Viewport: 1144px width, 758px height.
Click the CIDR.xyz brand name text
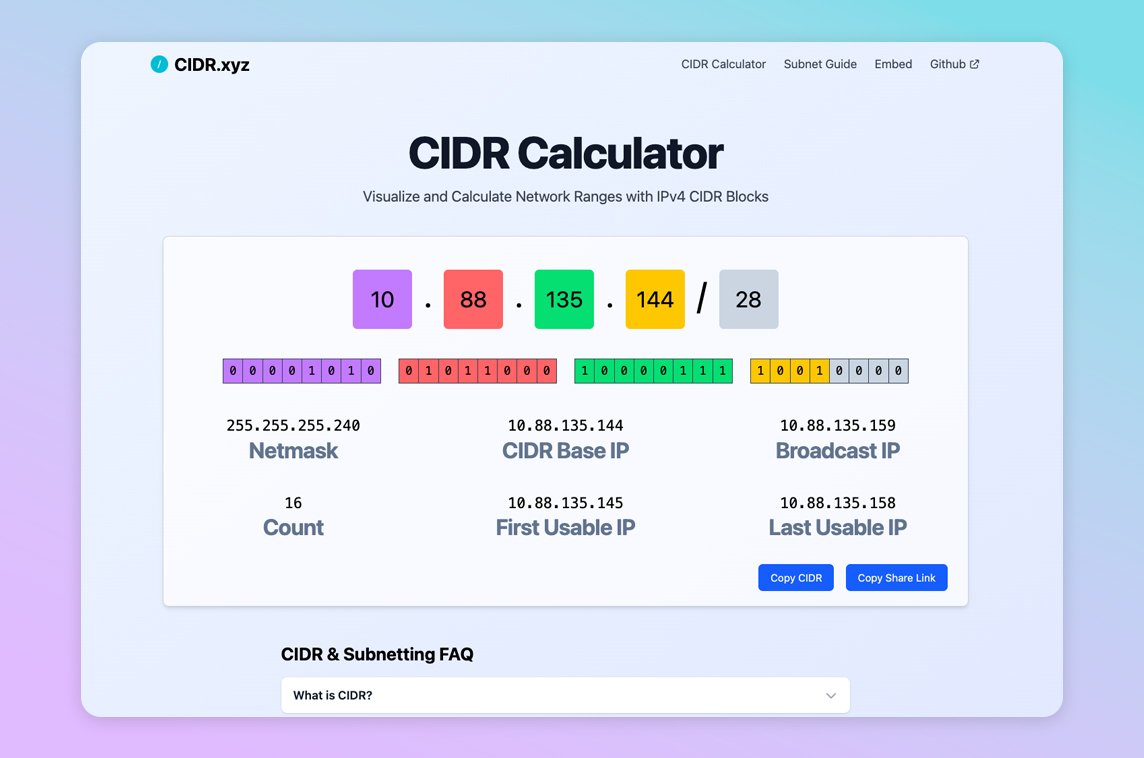(x=212, y=65)
